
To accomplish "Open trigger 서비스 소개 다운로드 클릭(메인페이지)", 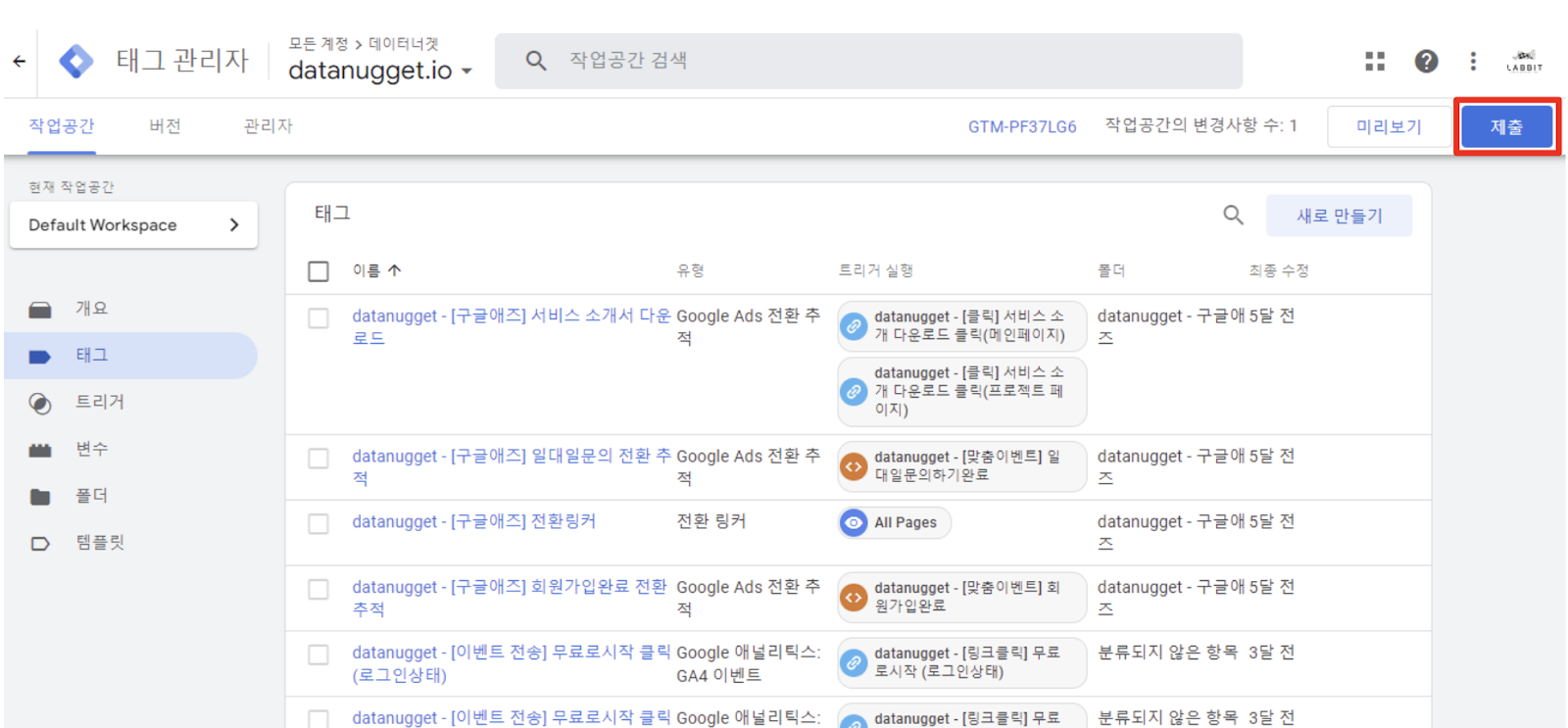I will [x=962, y=325].
